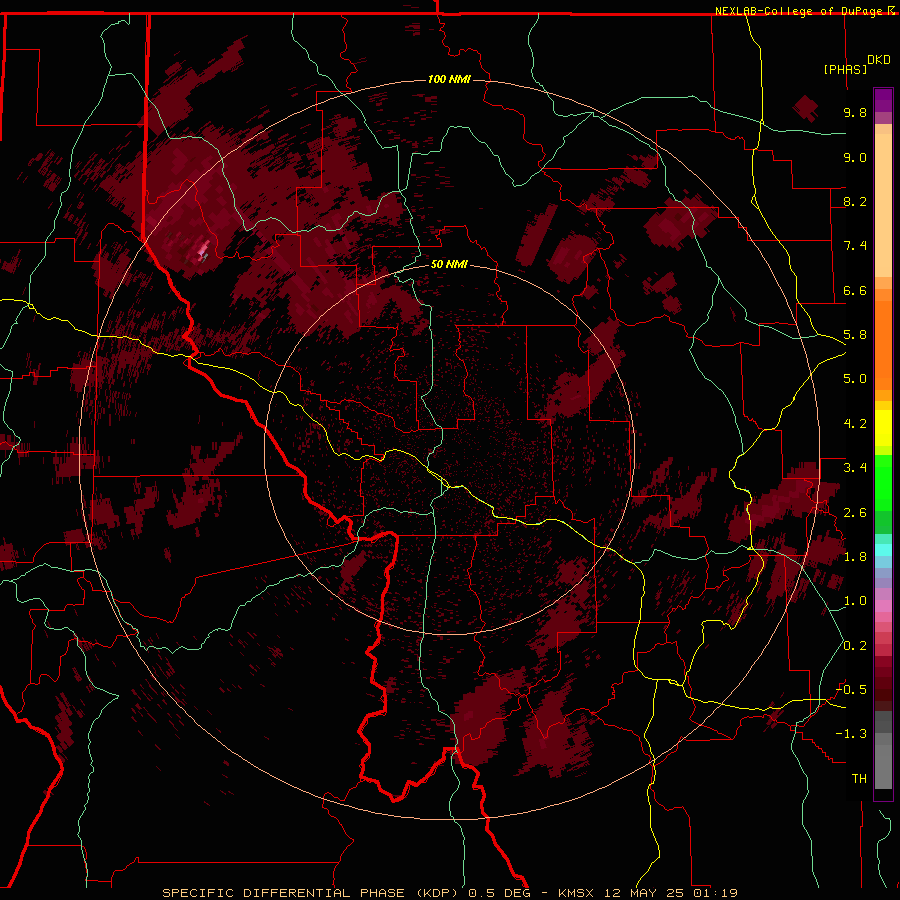Click the 0.2 legend value
900x900 pixels.
click(x=855, y=646)
